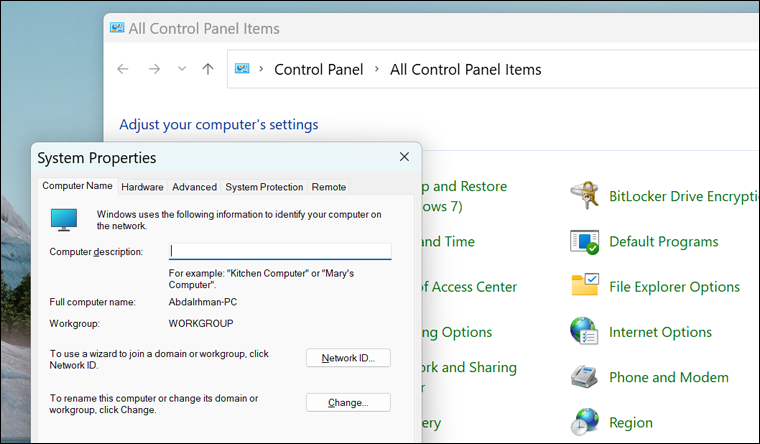Go up one level with up arrow

click(207, 69)
